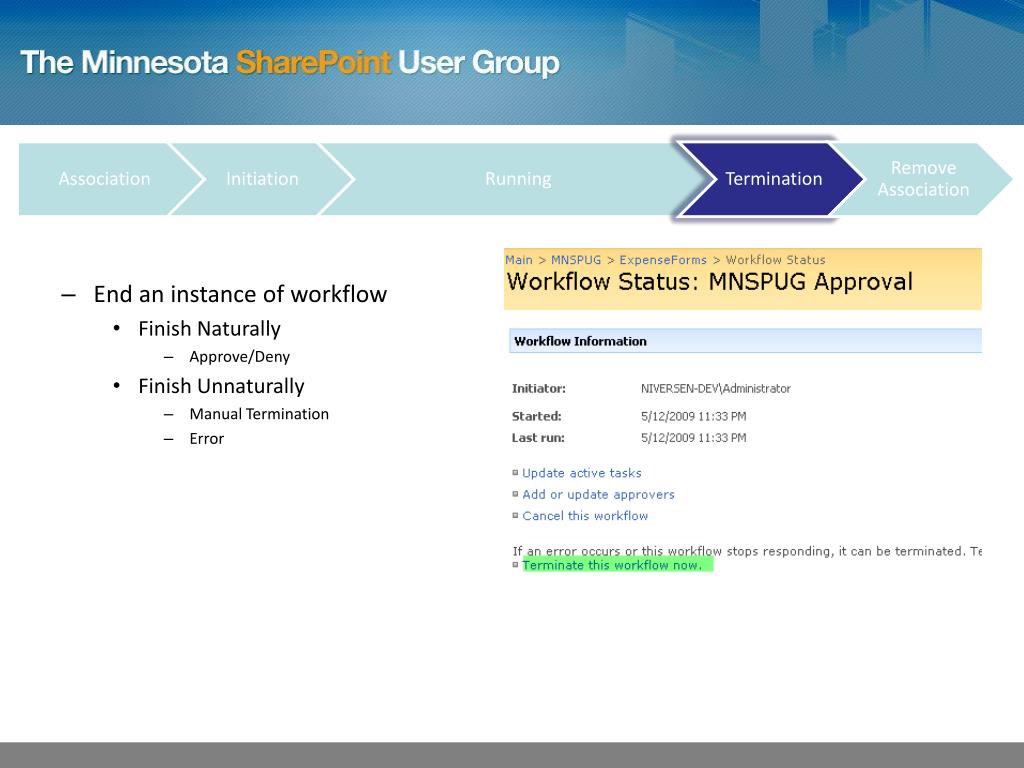Image resolution: width=1024 pixels, height=768 pixels.
Task: Click Terminate this workflow now
Action: pos(613,566)
